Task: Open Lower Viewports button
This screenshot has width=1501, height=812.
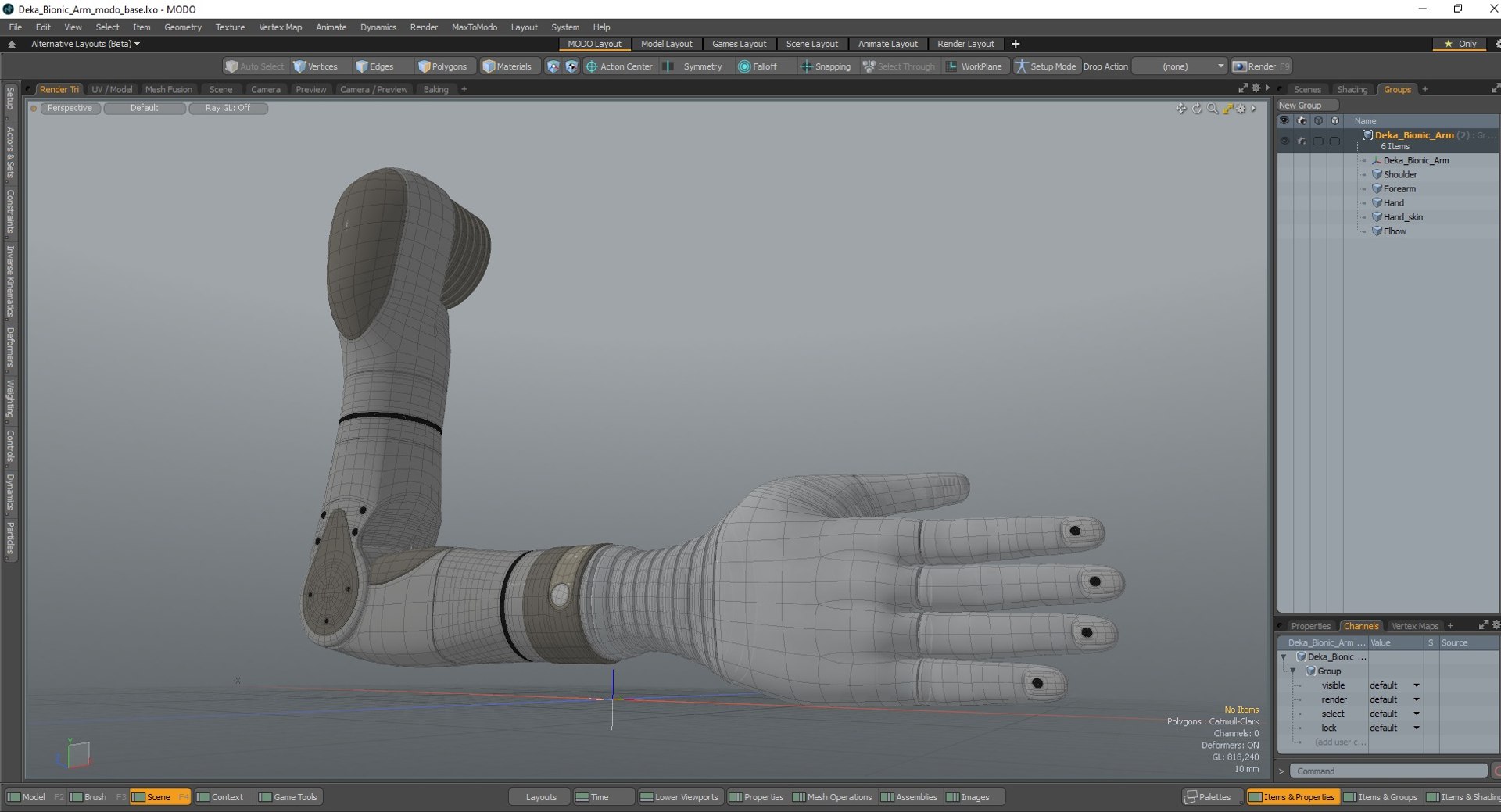Action: click(x=679, y=797)
